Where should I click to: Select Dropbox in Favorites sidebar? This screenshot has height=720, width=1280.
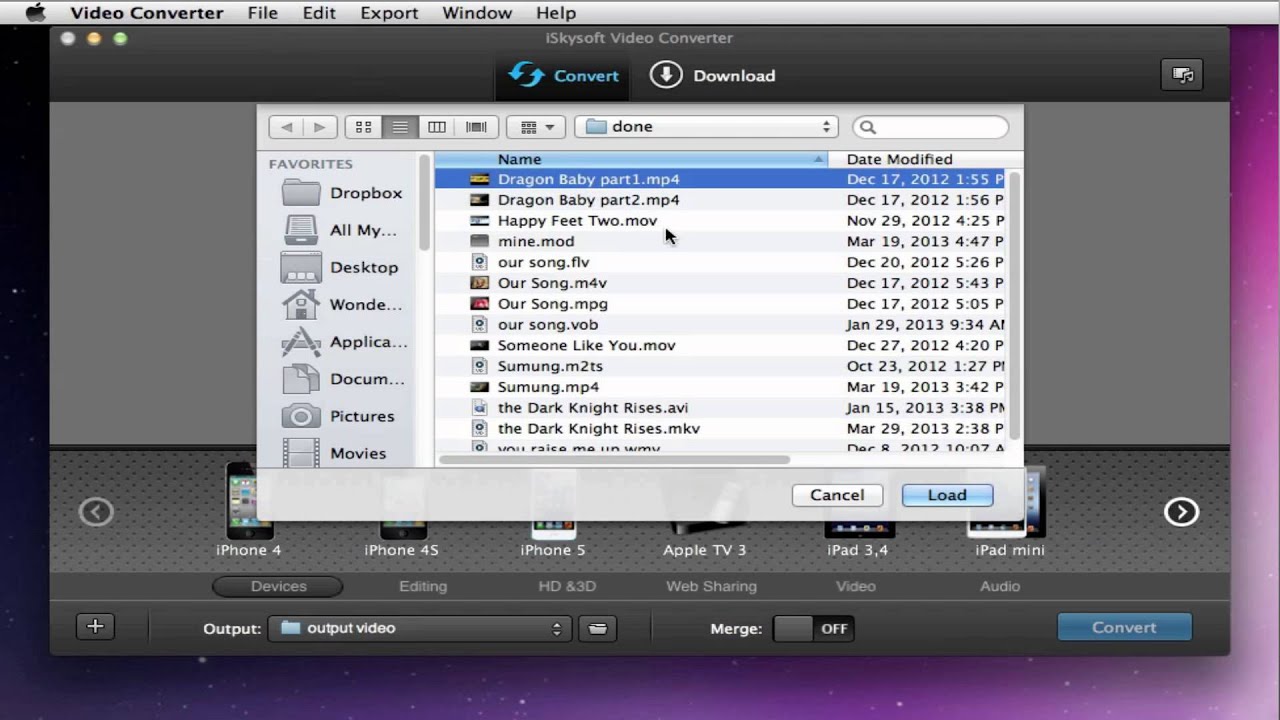tap(342, 193)
